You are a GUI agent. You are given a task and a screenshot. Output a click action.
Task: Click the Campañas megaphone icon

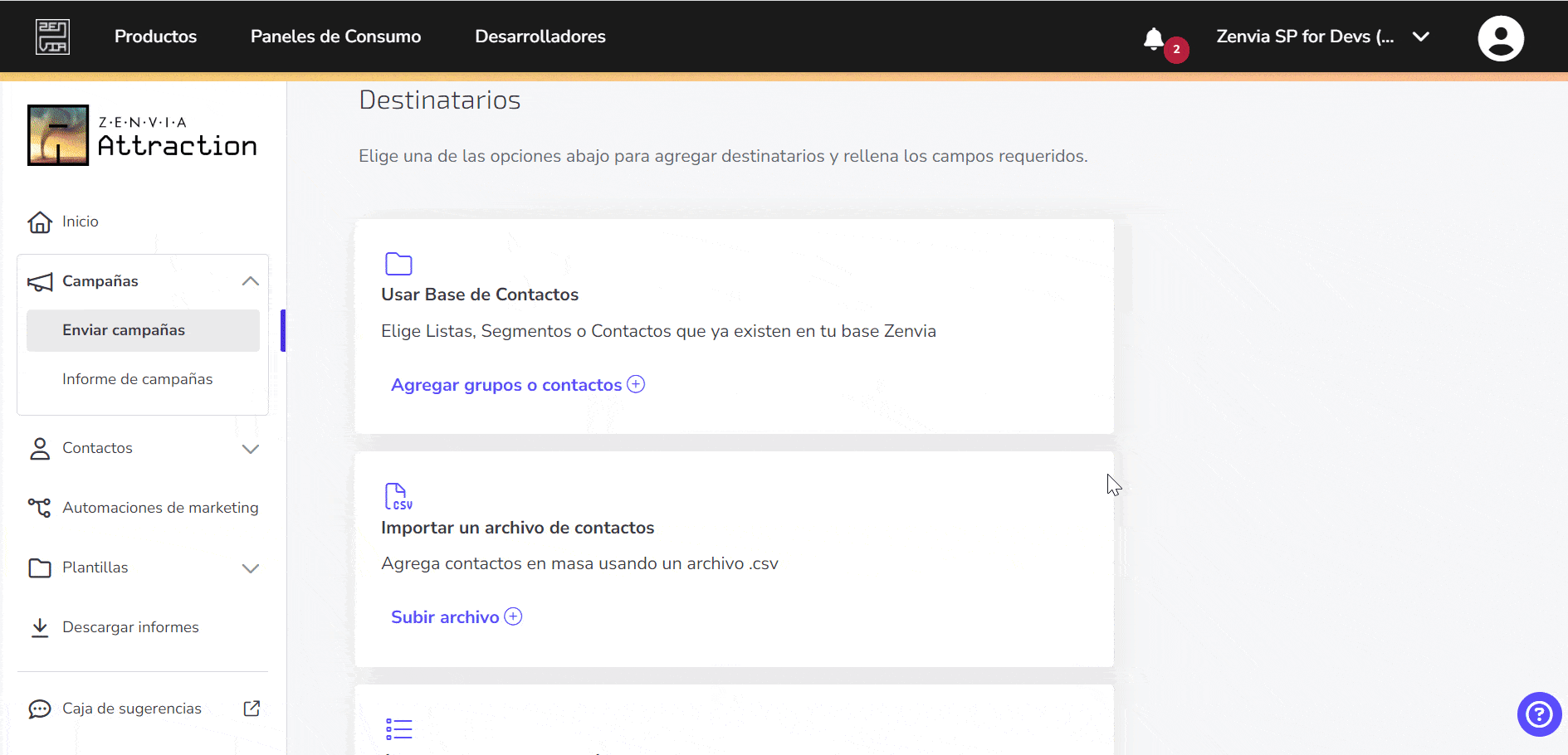[x=39, y=281]
